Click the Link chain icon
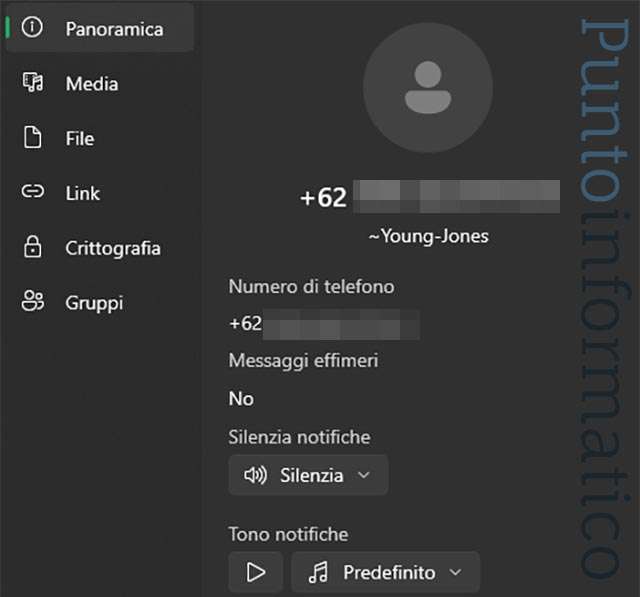The width and height of the screenshot is (640, 597). [33, 193]
